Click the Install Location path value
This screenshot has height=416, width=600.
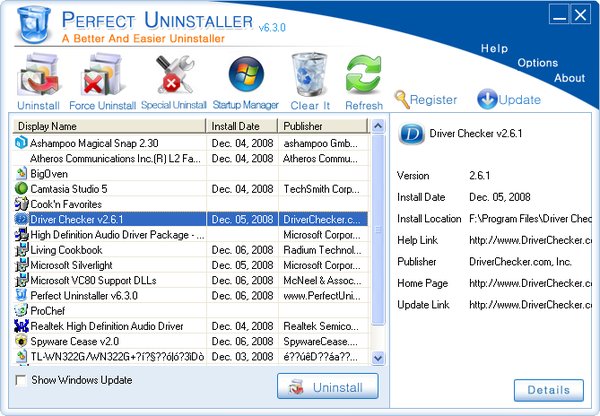coord(530,219)
